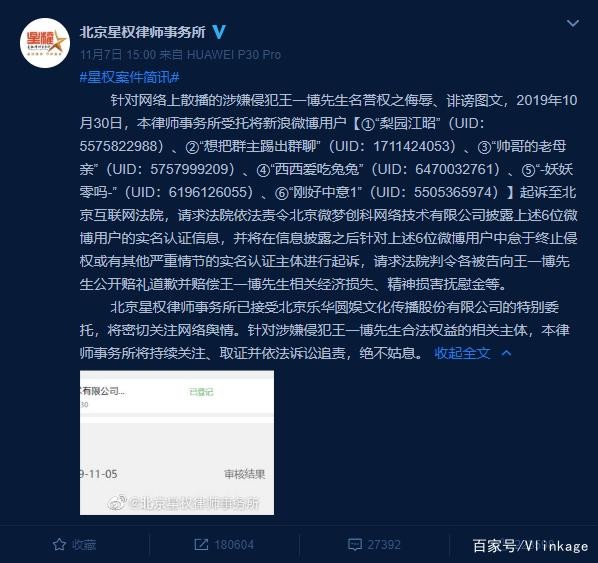Expand the post options chevron
The image size is (598, 563).
(x=572, y=24)
